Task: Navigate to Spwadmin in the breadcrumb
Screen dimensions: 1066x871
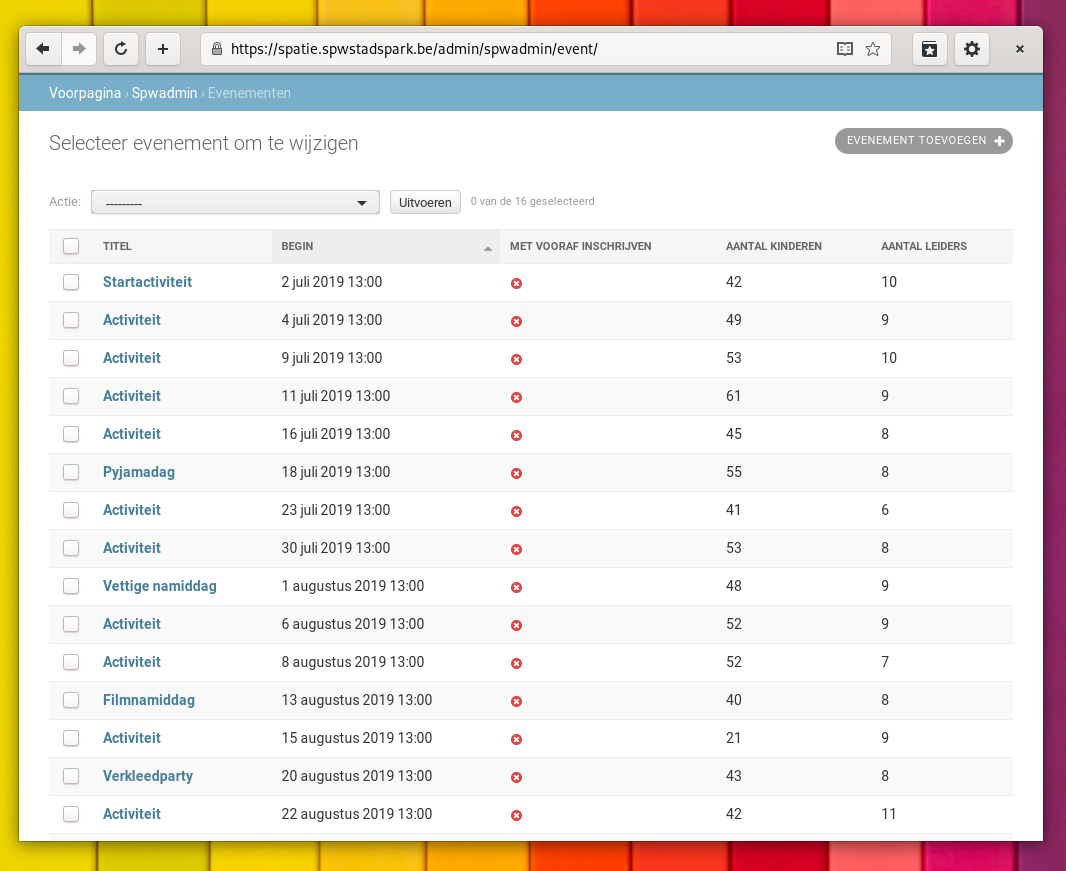Action: (164, 93)
